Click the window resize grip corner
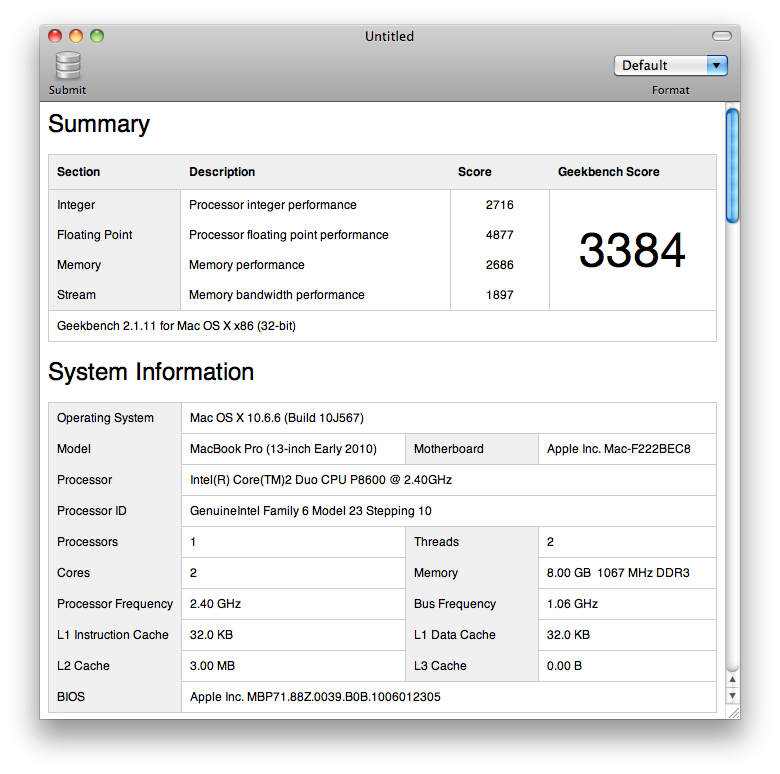This screenshot has width=780, height=774. 733,712
